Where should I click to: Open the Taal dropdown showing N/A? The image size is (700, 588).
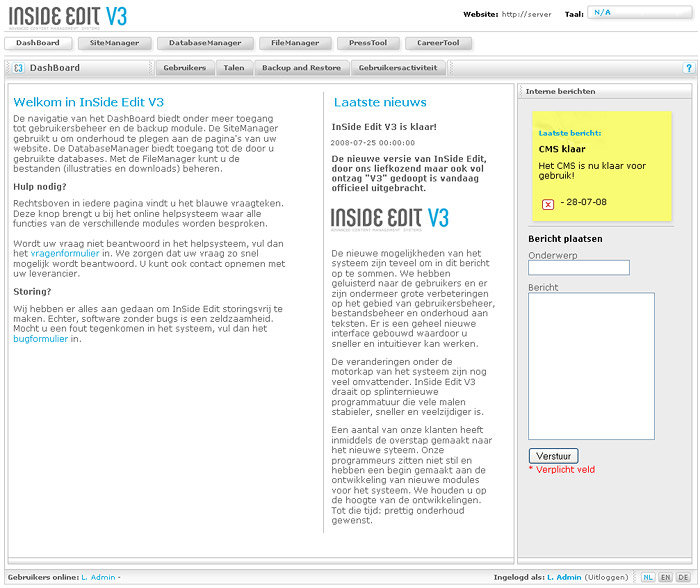[638, 13]
